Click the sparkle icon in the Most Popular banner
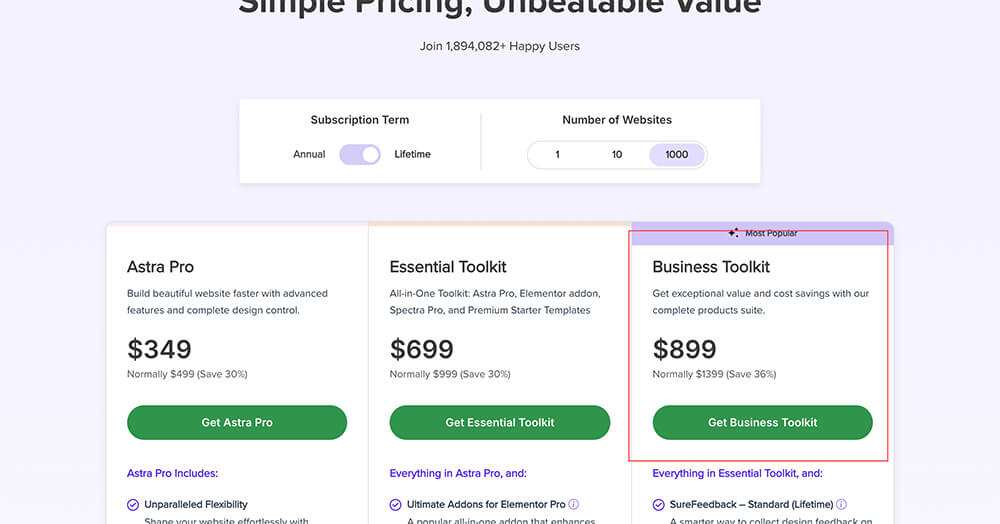 click(733, 233)
